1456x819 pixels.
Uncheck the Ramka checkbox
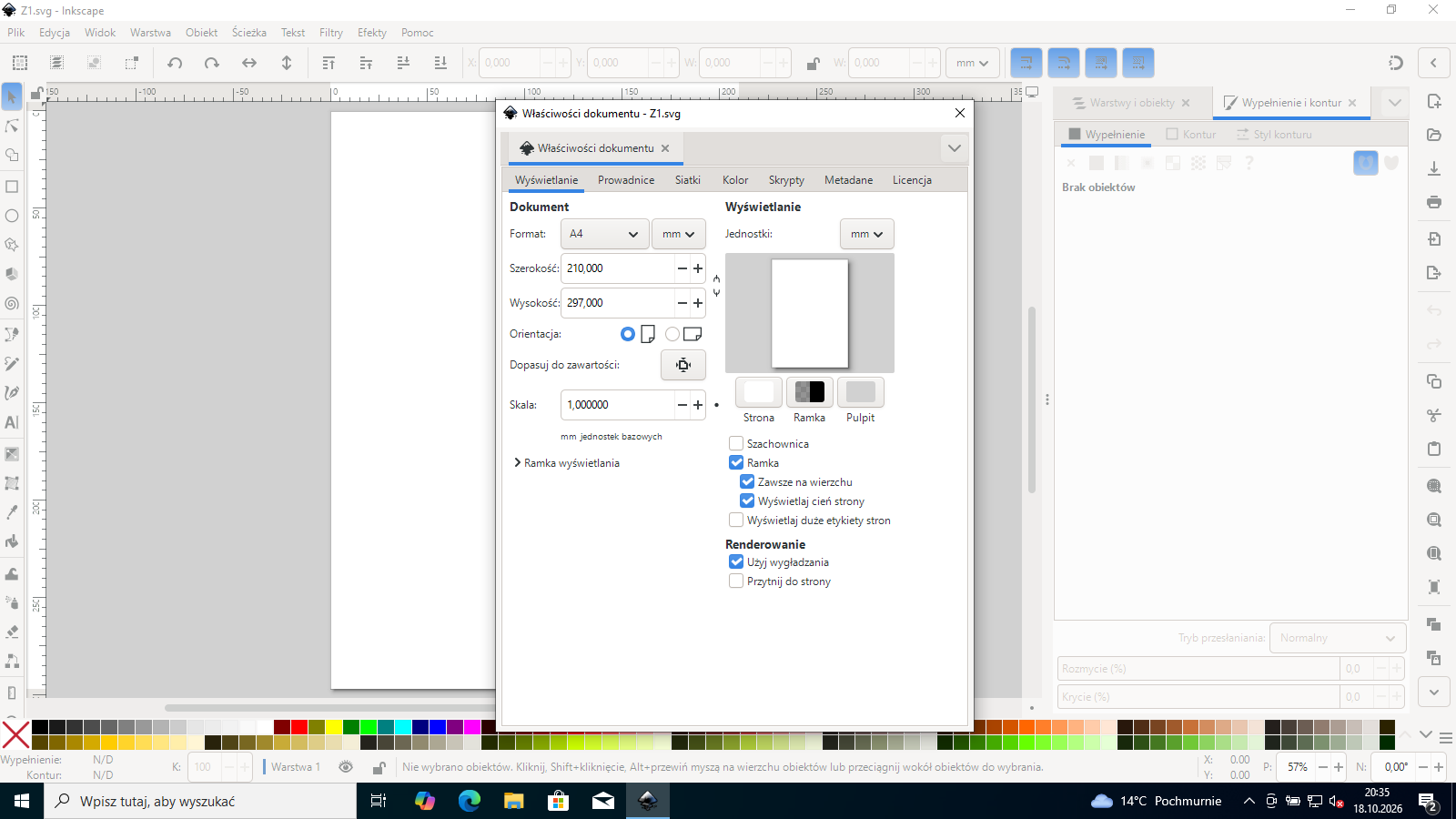pyautogui.click(x=736, y=462)
